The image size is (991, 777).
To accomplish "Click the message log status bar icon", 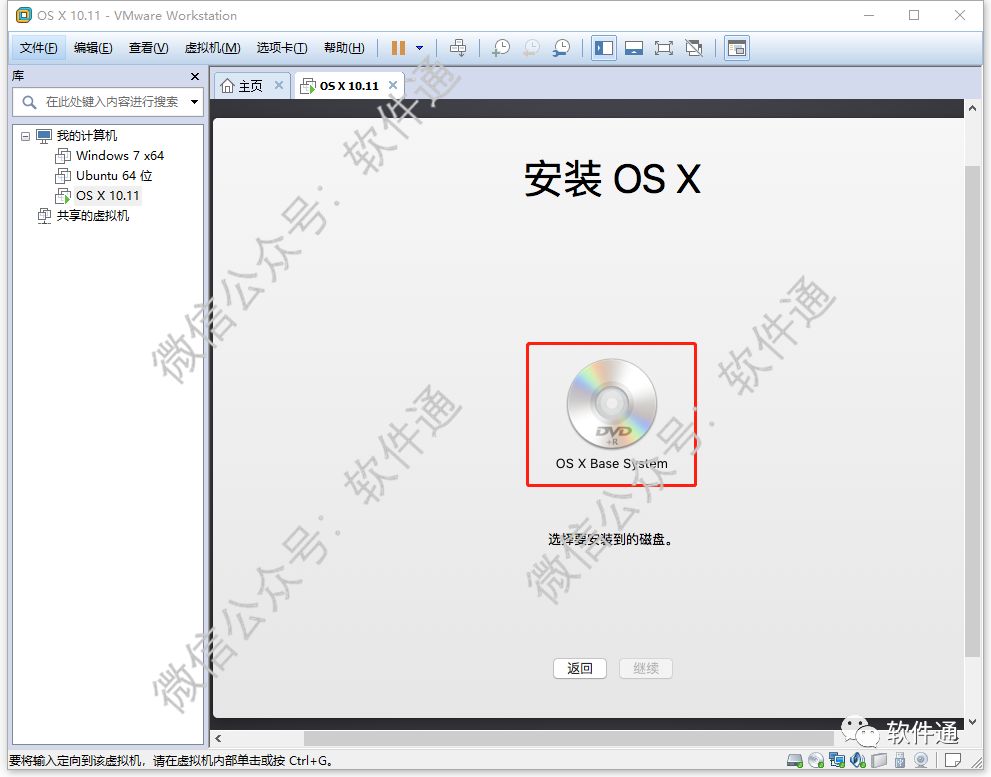I will 953,760.
